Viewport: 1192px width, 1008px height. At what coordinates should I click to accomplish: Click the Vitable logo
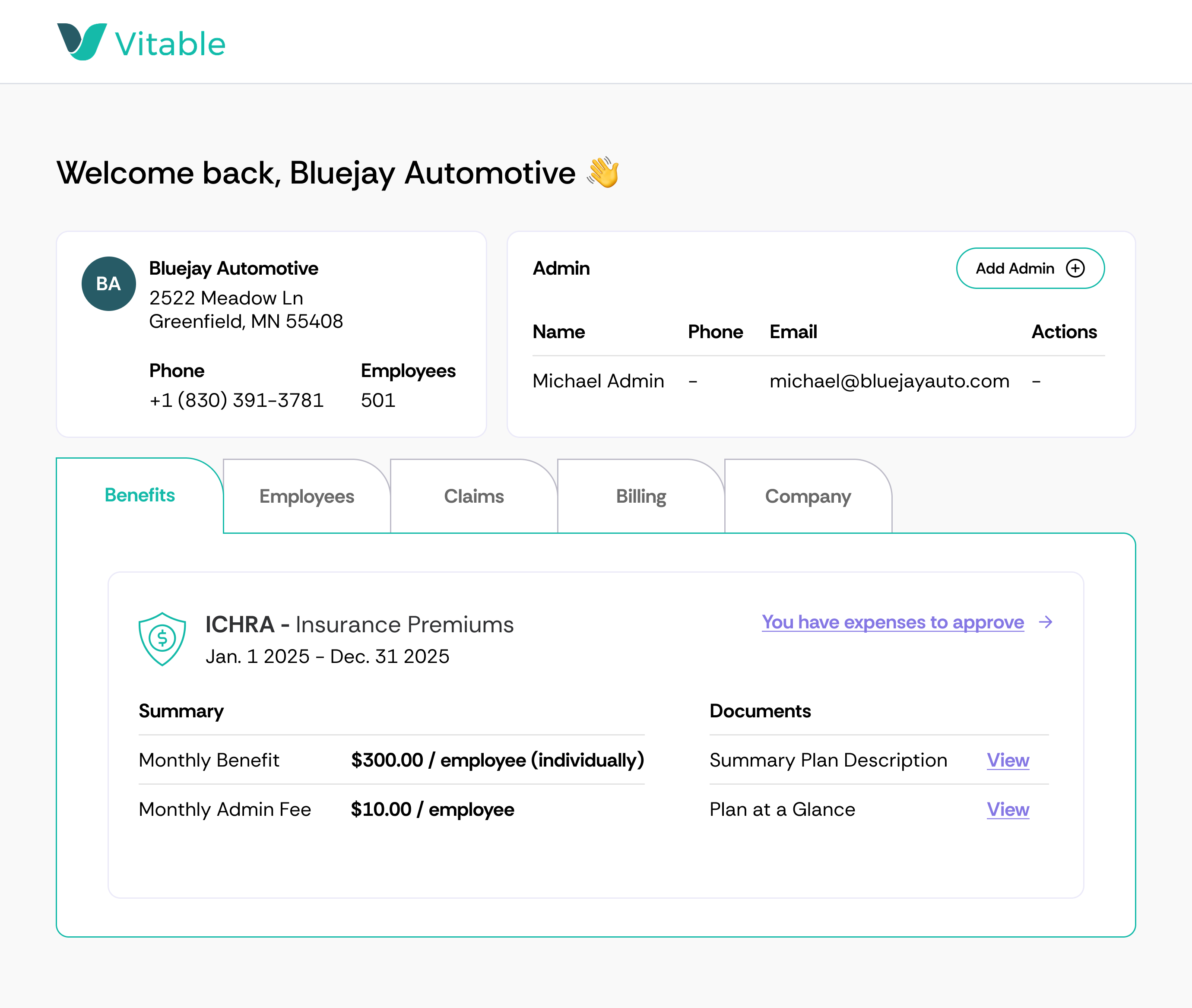[141, 42]
